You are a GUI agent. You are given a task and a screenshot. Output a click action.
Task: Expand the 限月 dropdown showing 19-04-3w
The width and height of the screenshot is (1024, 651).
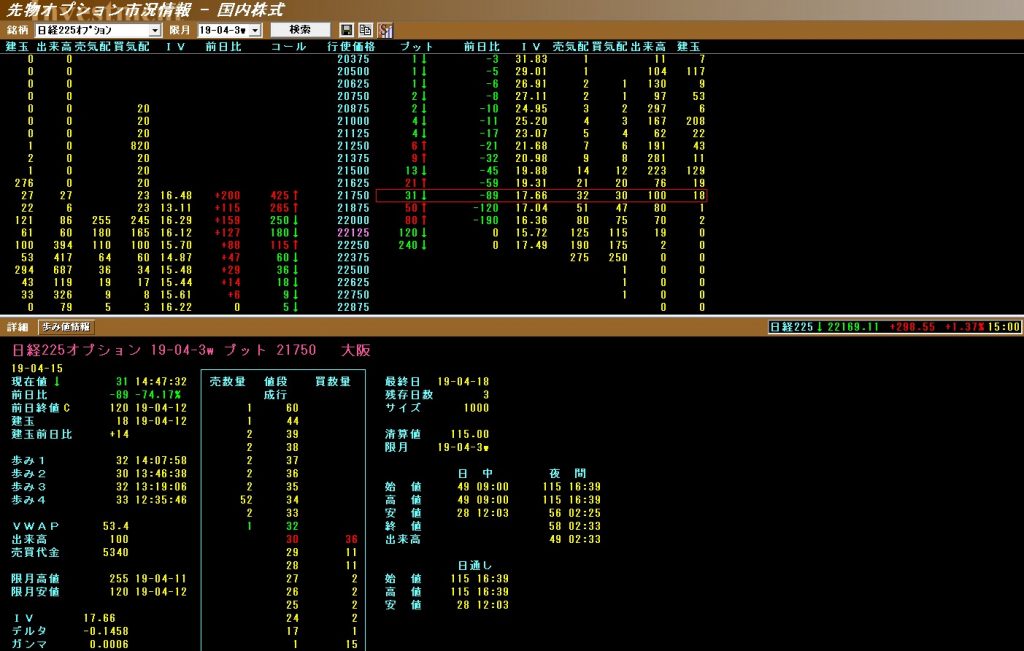pos(229,30)
